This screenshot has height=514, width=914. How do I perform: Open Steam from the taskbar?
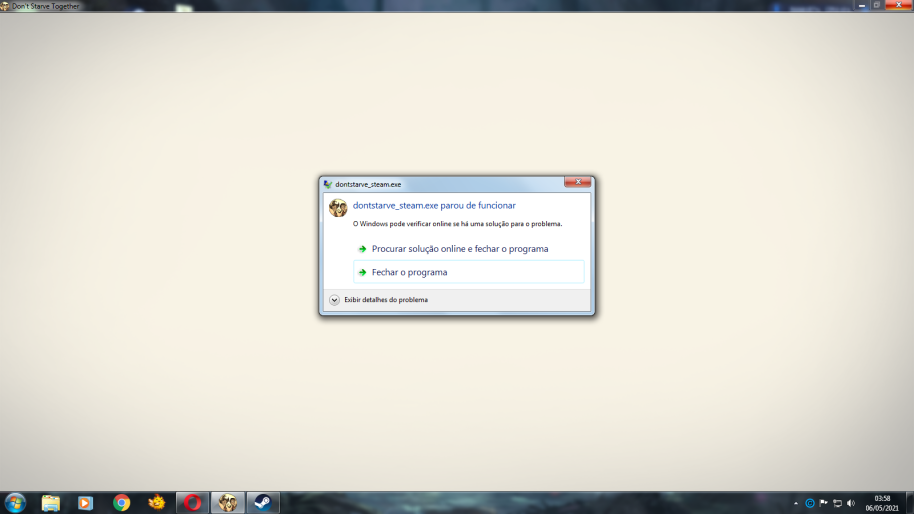(x=263, y=502)
